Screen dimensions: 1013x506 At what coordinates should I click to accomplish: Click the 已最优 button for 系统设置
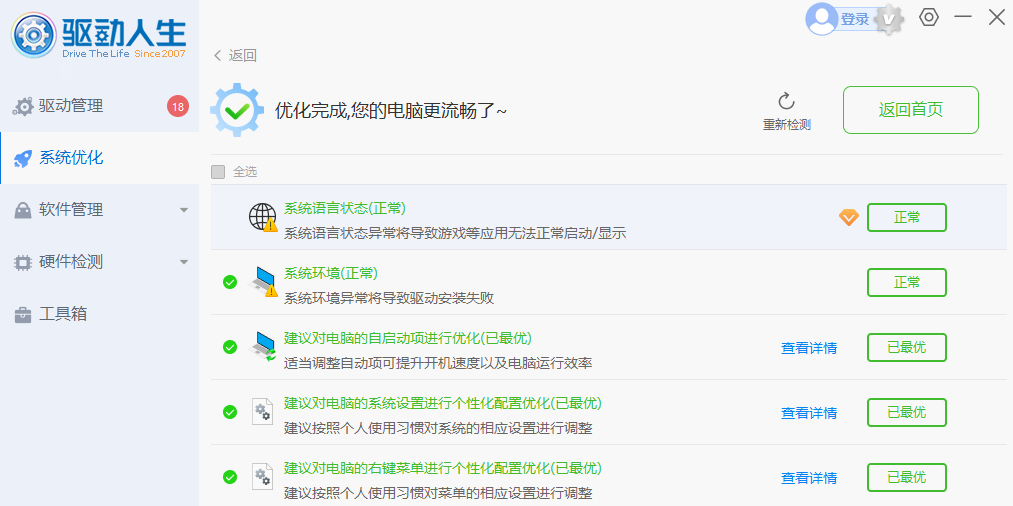906,412
